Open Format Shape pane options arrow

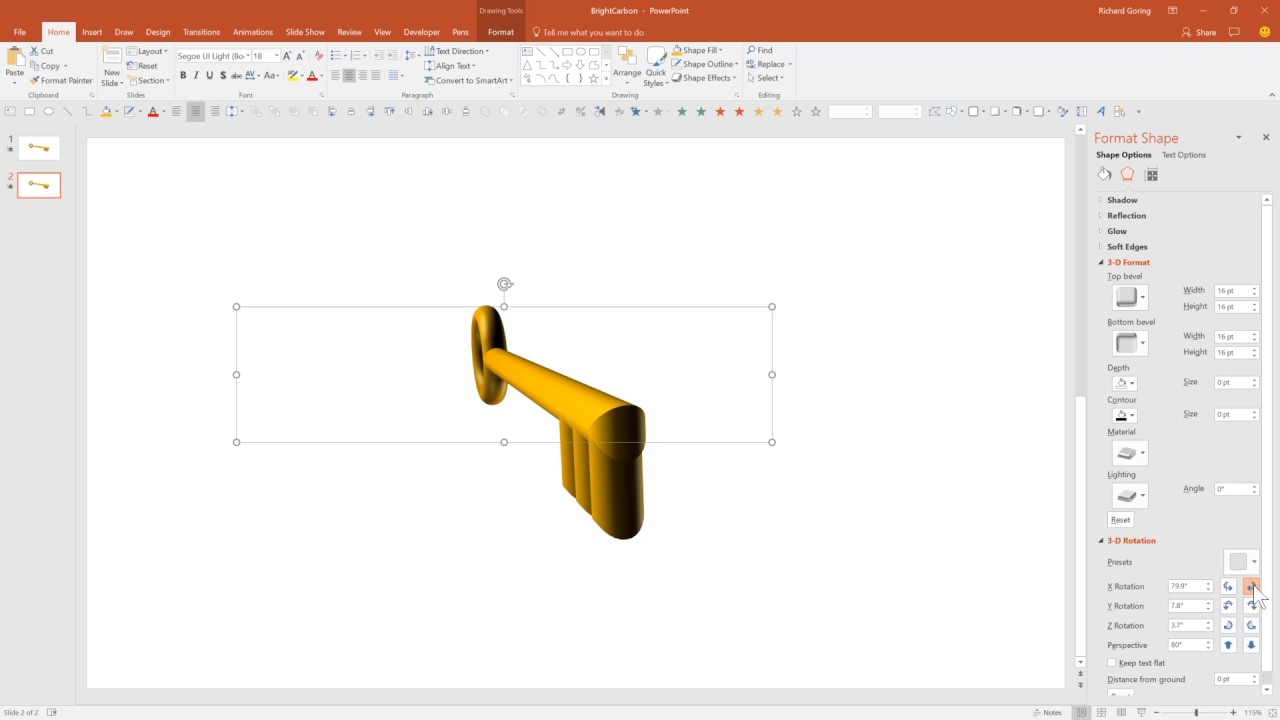(1238, 138)
